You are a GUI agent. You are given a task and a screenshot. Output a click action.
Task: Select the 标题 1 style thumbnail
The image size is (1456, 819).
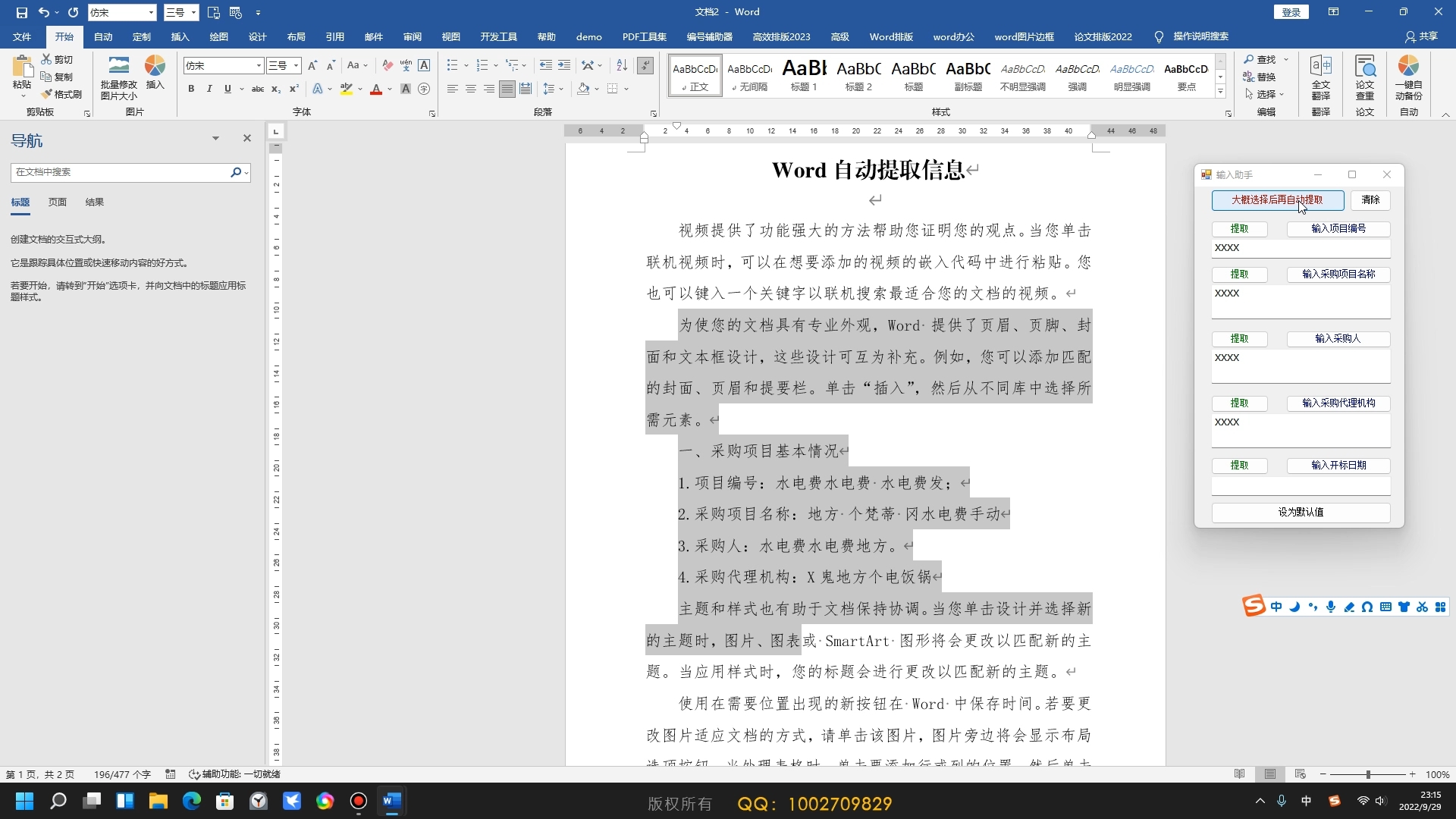click(x=804, y=75)
